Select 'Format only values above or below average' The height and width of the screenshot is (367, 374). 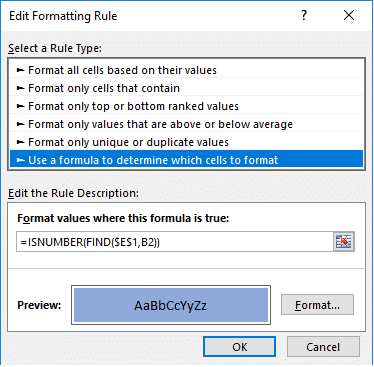[186, 124]
